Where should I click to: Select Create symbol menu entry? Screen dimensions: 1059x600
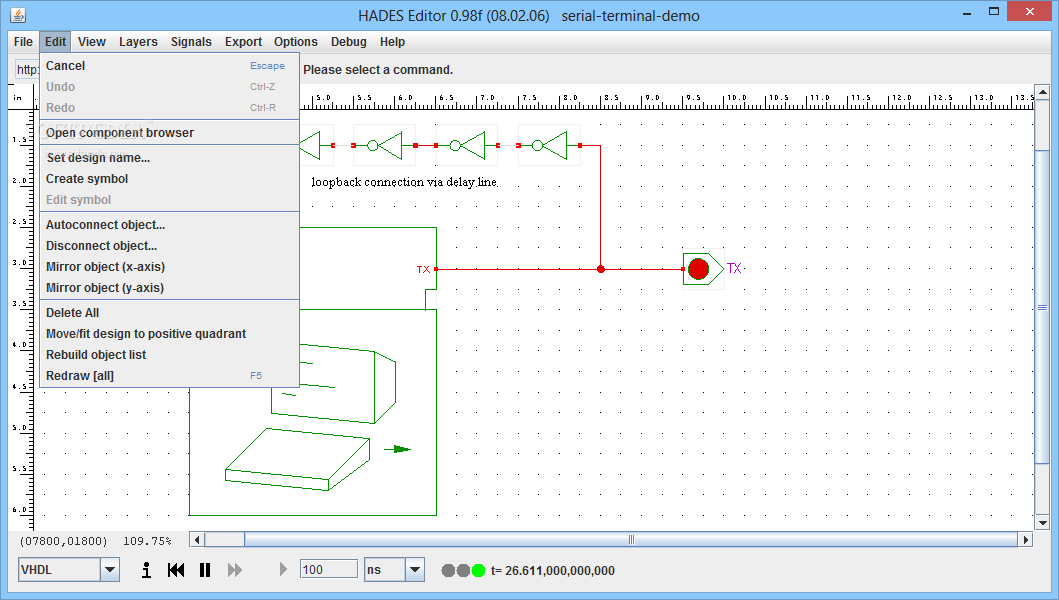(170, 178)
